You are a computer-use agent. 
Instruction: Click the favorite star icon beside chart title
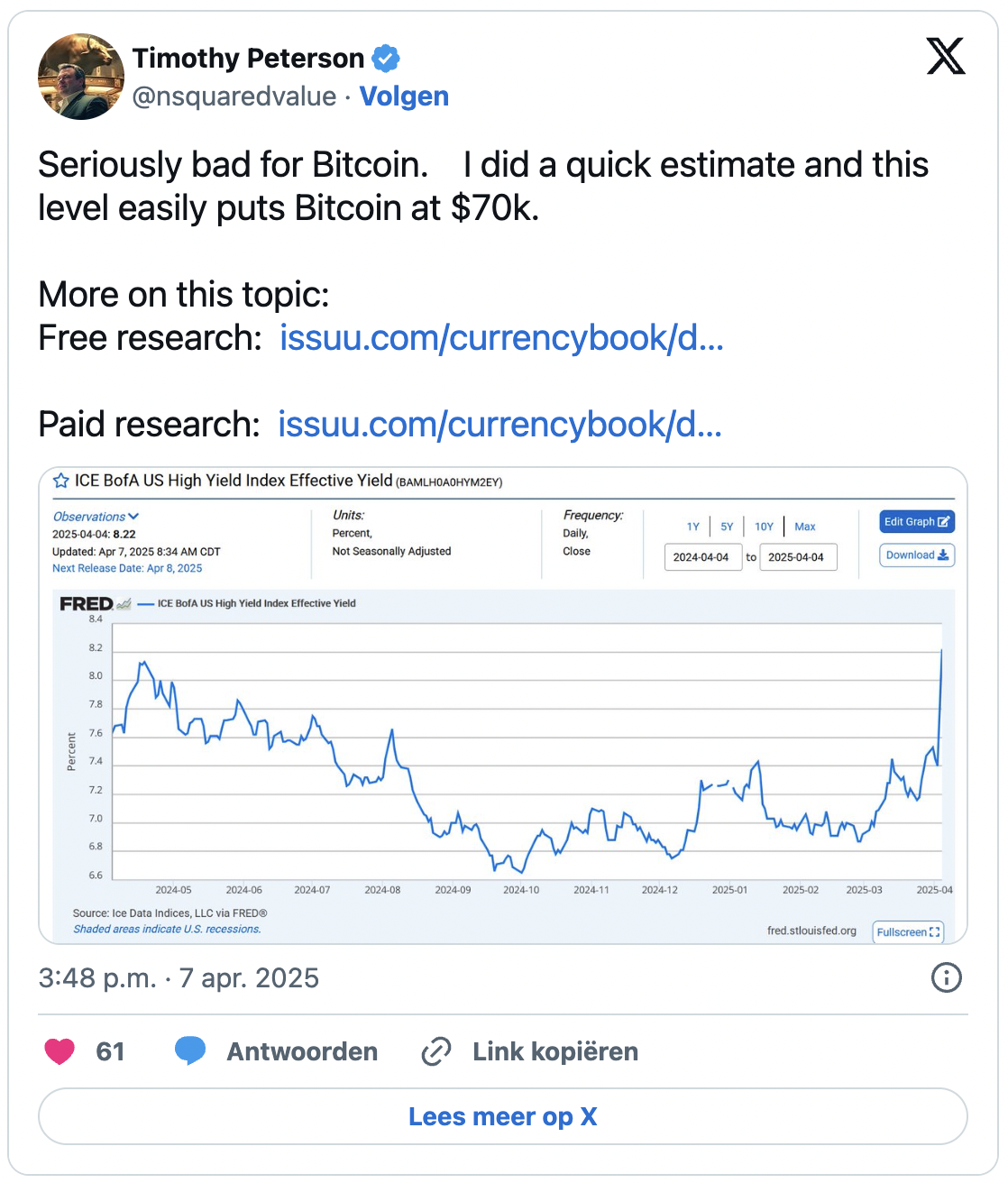(x=61, y=481)
